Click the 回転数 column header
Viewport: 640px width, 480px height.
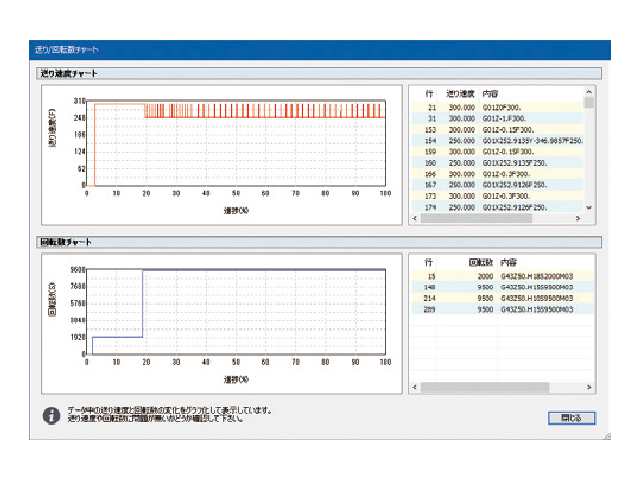click(481, 262)
